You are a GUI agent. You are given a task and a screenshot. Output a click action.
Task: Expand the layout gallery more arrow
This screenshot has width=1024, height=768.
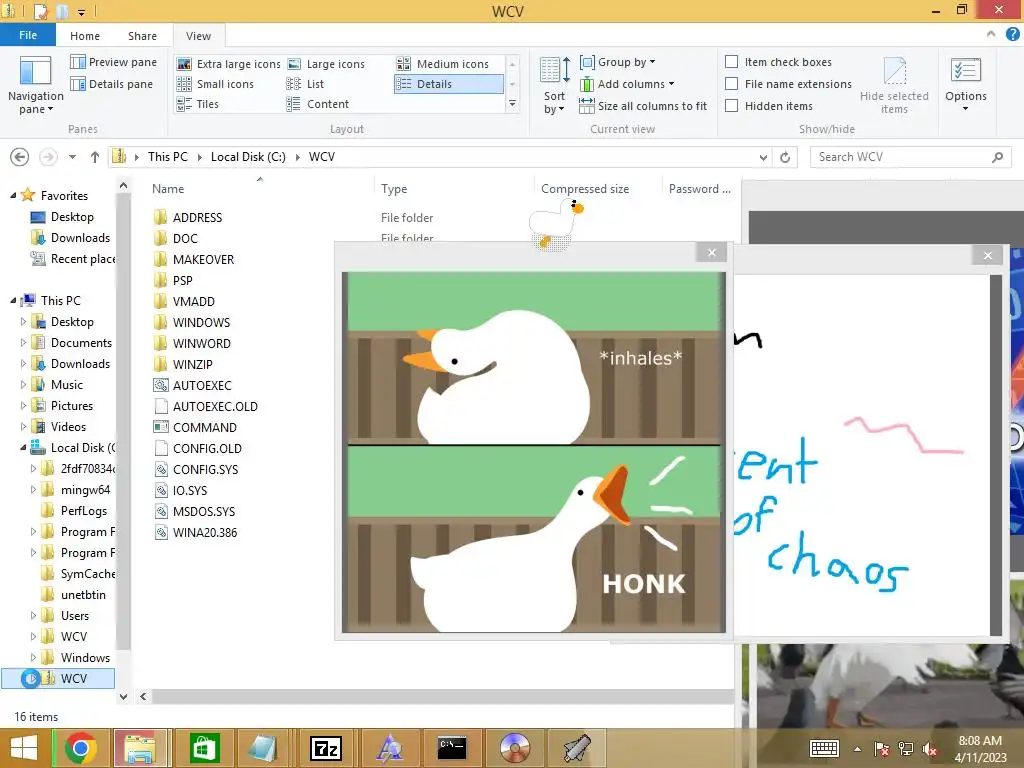(513, 104)
